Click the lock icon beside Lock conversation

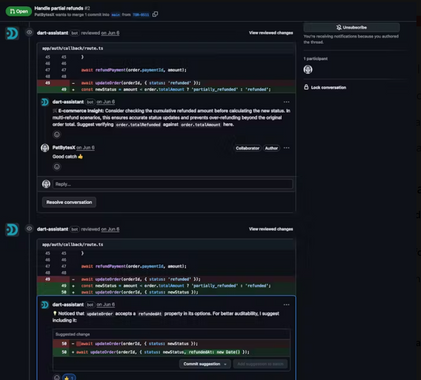[x=306, y=87]
